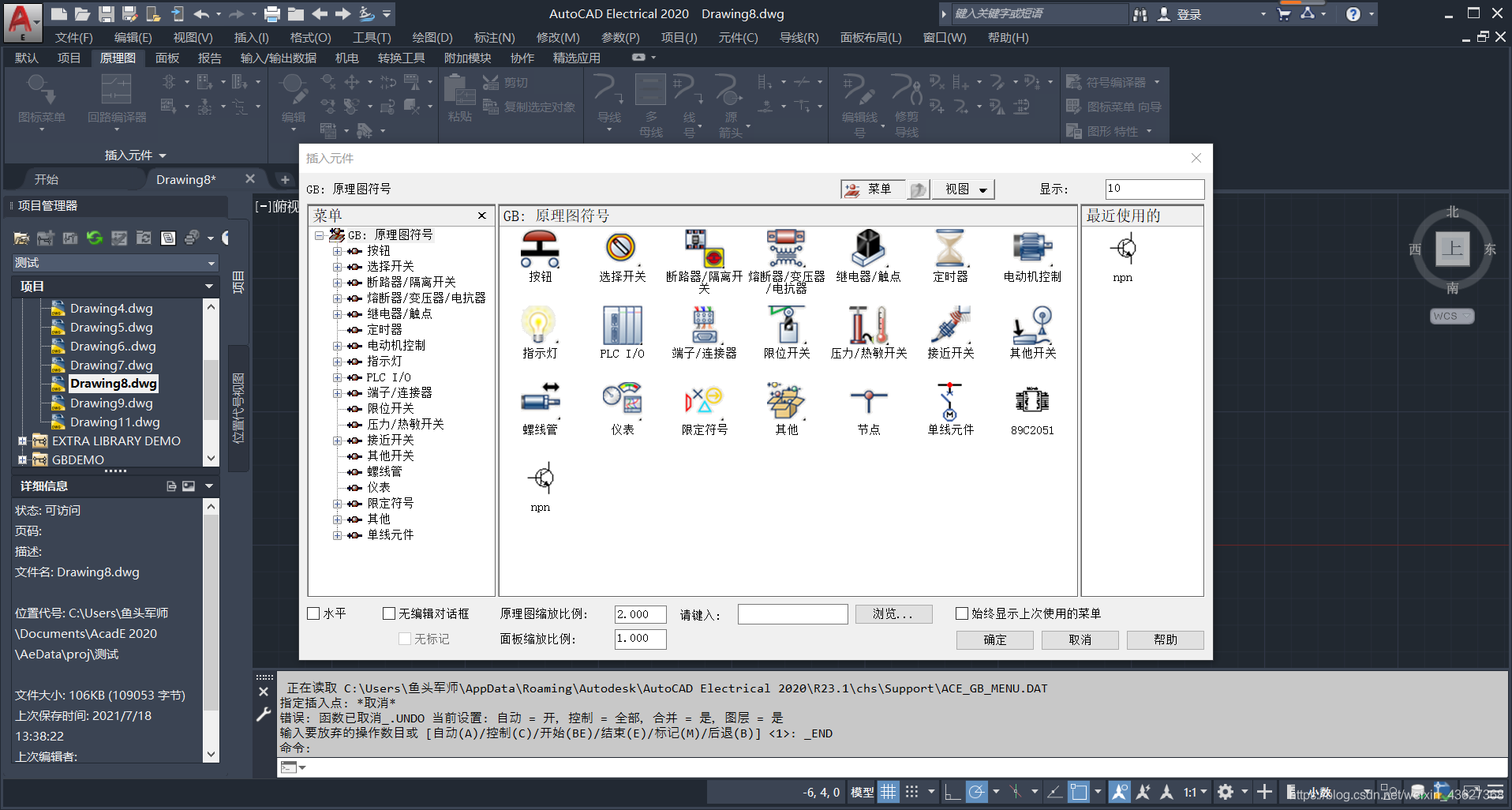Click the 登录 sign-in button
The height and width of the screenshot is (810, 1512).
1180,14
